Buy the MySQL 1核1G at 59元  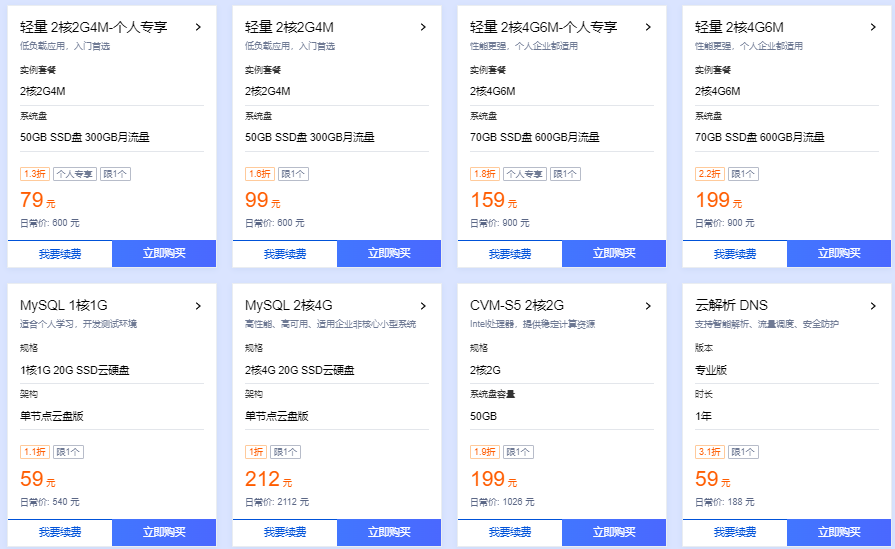coord(164,532)
